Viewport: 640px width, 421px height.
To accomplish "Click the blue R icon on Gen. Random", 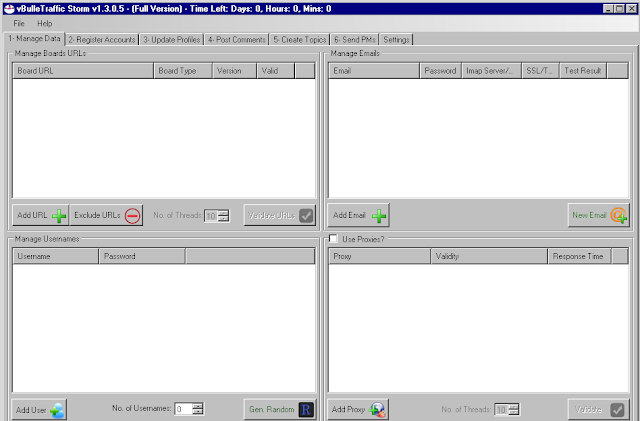I will click(x=306, y=409).
